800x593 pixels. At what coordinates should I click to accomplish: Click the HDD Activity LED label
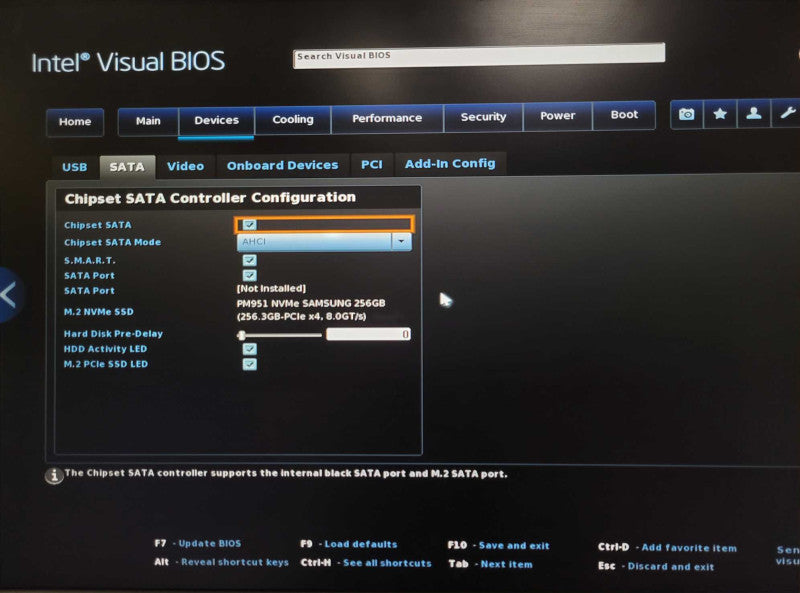[x=105, y=349]
